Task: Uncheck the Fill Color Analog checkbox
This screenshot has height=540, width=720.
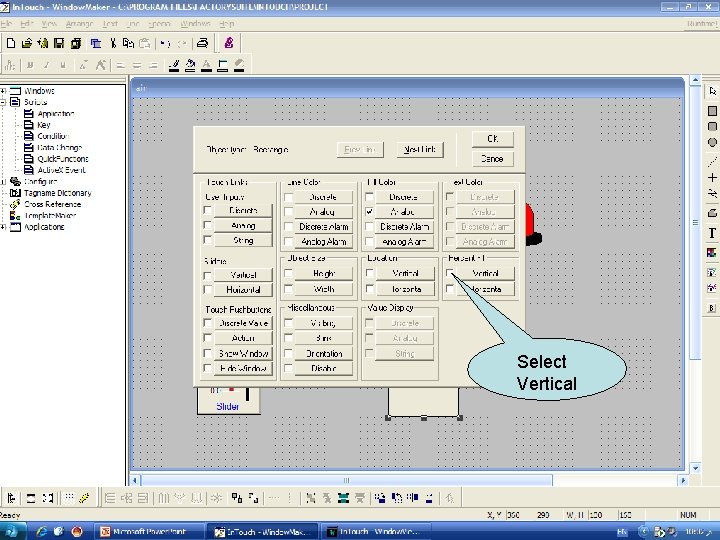Action: pyautogui.click(x=371, y=212)
